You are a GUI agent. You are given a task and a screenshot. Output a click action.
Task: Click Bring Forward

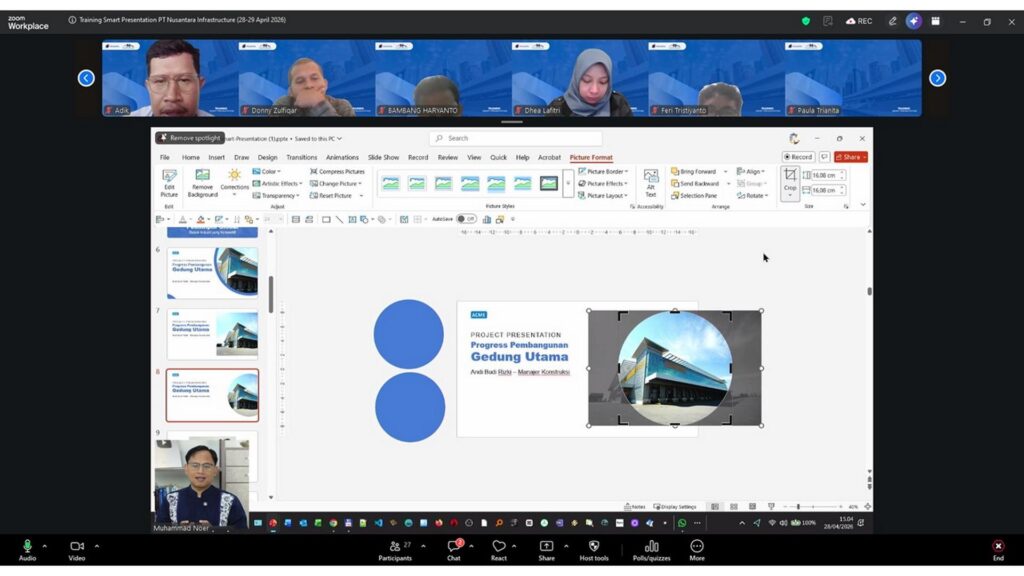694,171
